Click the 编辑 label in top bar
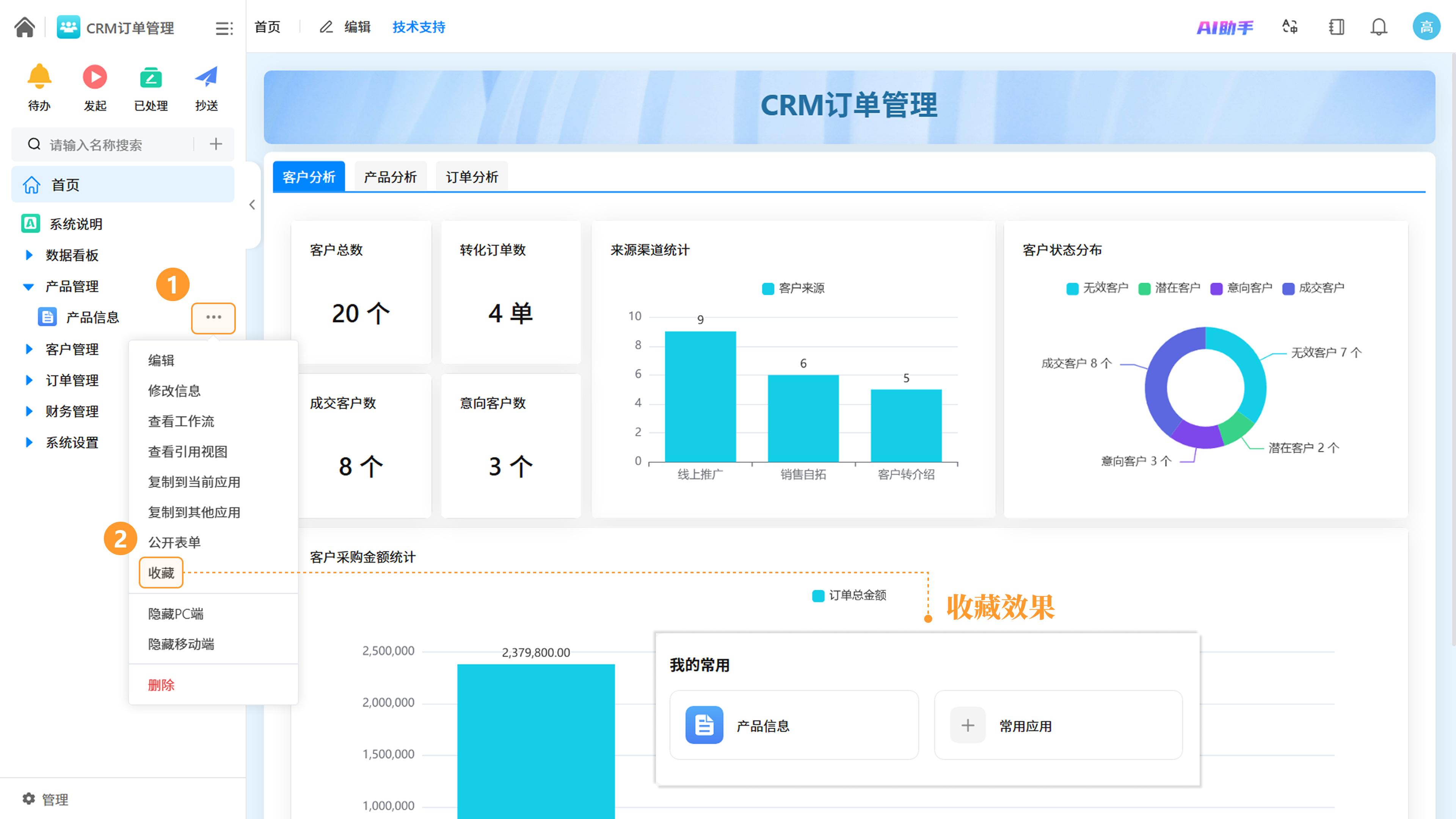 [358, 27]
